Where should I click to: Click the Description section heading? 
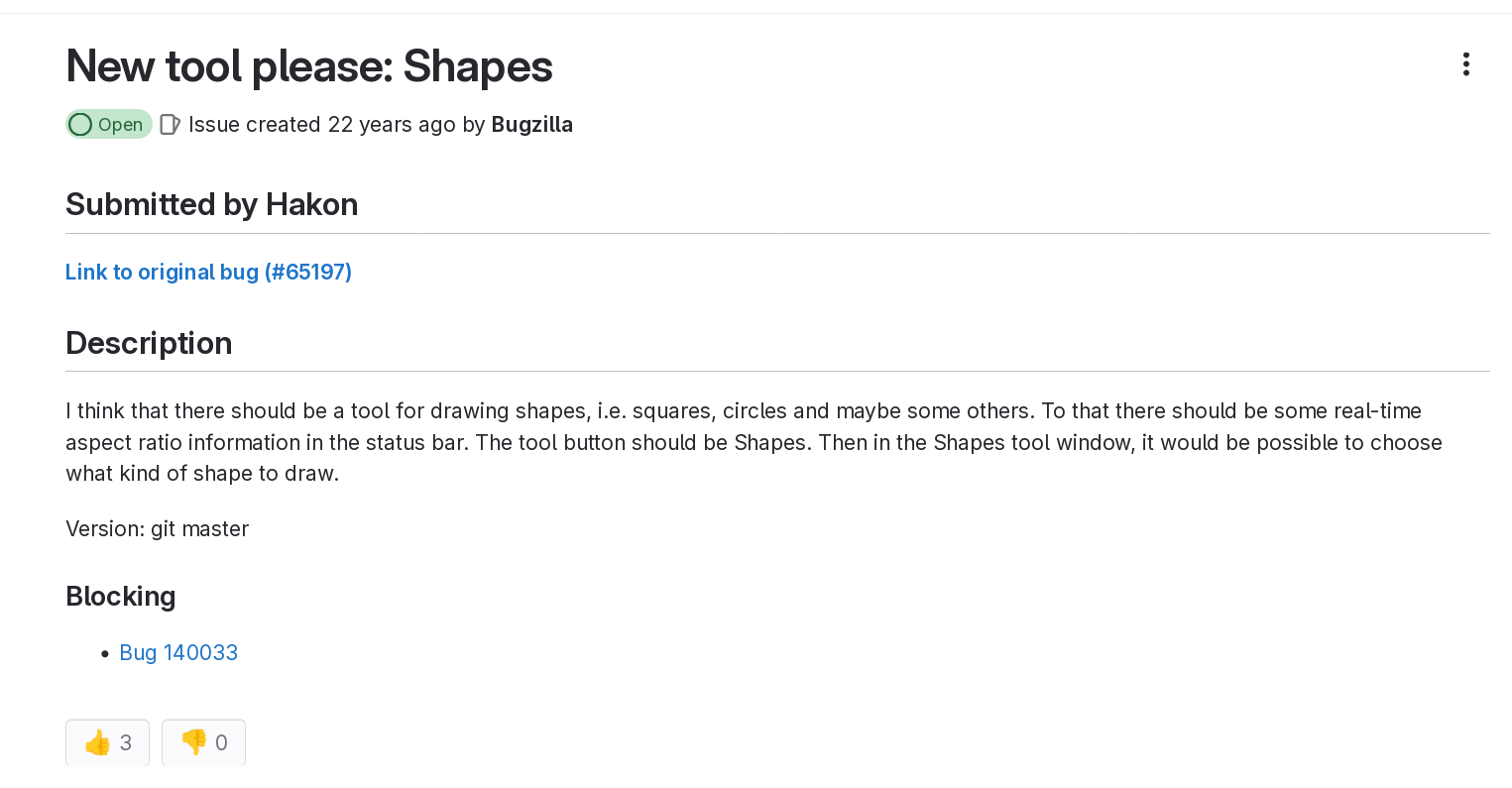(149, 343)
